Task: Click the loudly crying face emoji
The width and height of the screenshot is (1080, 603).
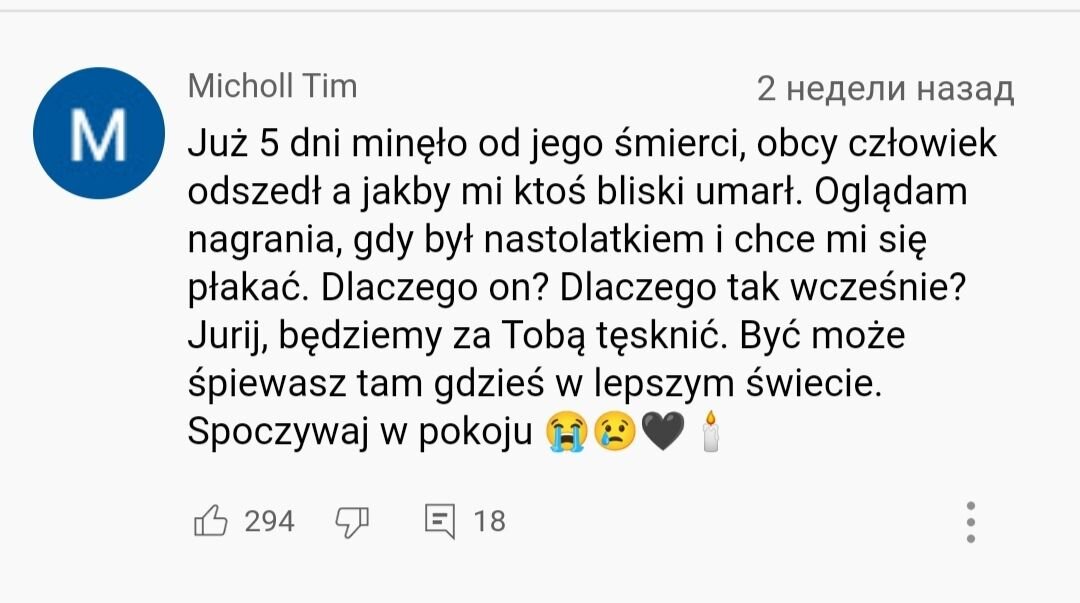Action: pos(567,431)
